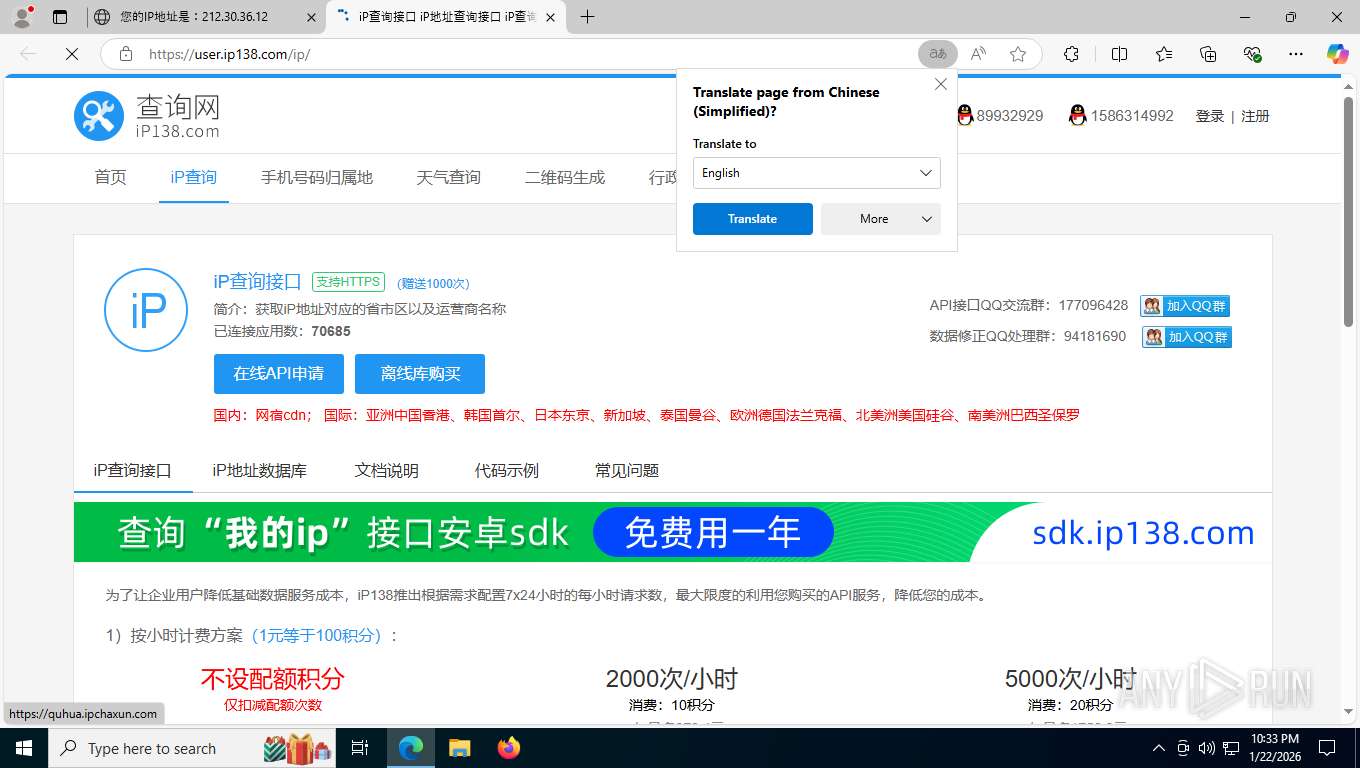View site information lock icon
The width and height of the screenshot is (1360, 768).
(x=126, y=54)
